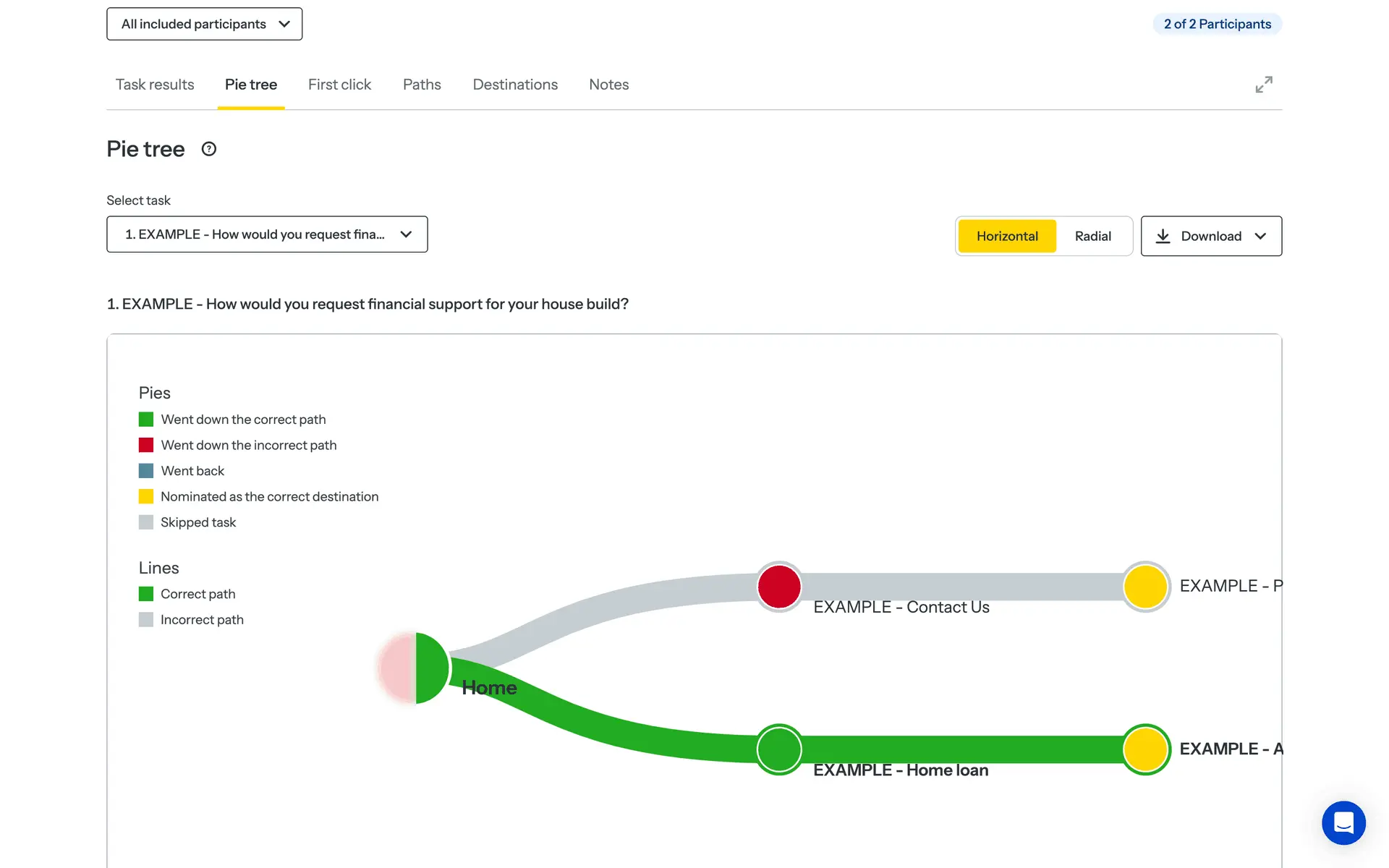Open the chat support bubble icon
Viewport: 1389px width, 868px height.
pyautogui.click(x=1343, y=822)
